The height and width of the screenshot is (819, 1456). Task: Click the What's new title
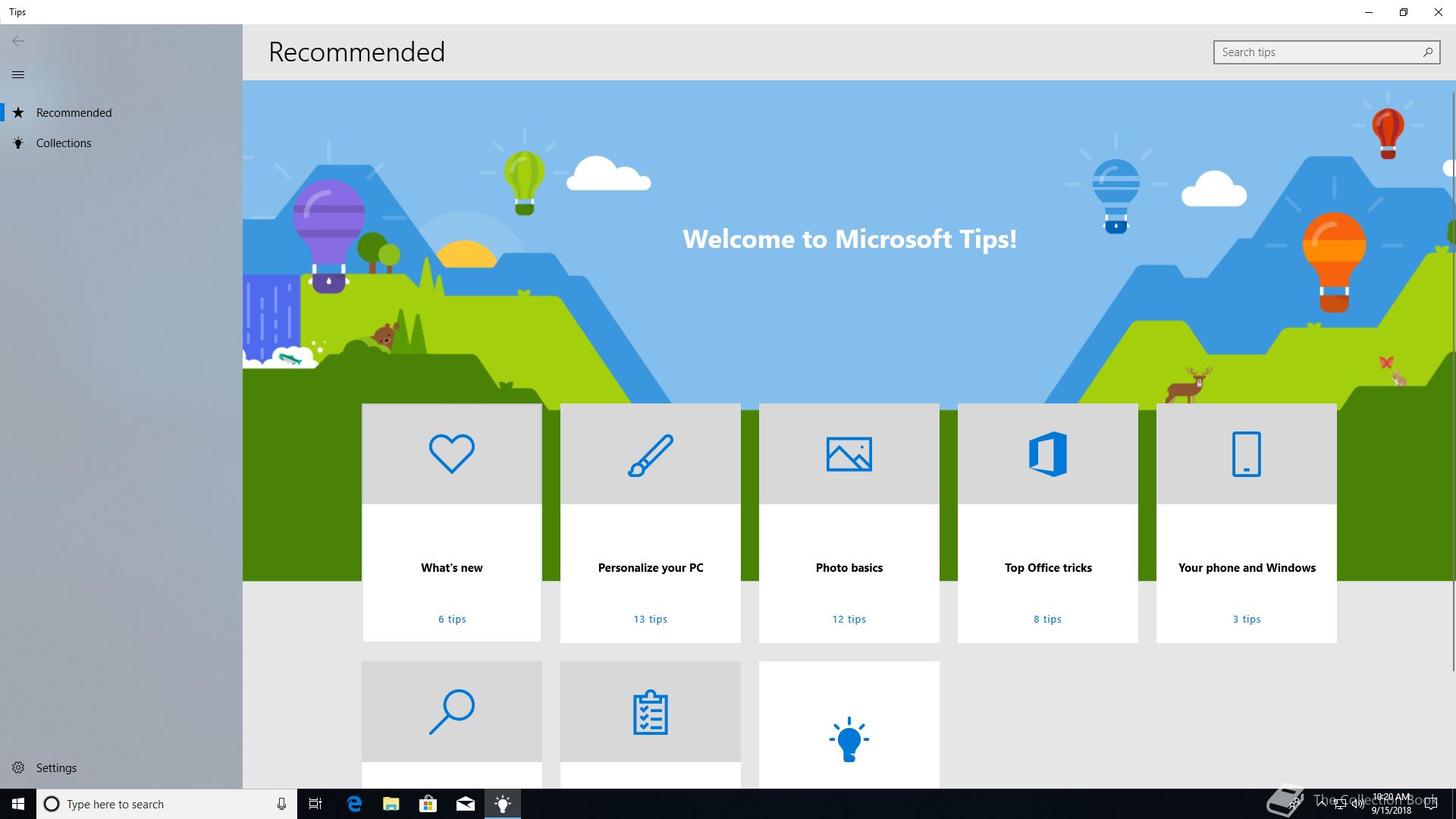click(x=452, y=567)
